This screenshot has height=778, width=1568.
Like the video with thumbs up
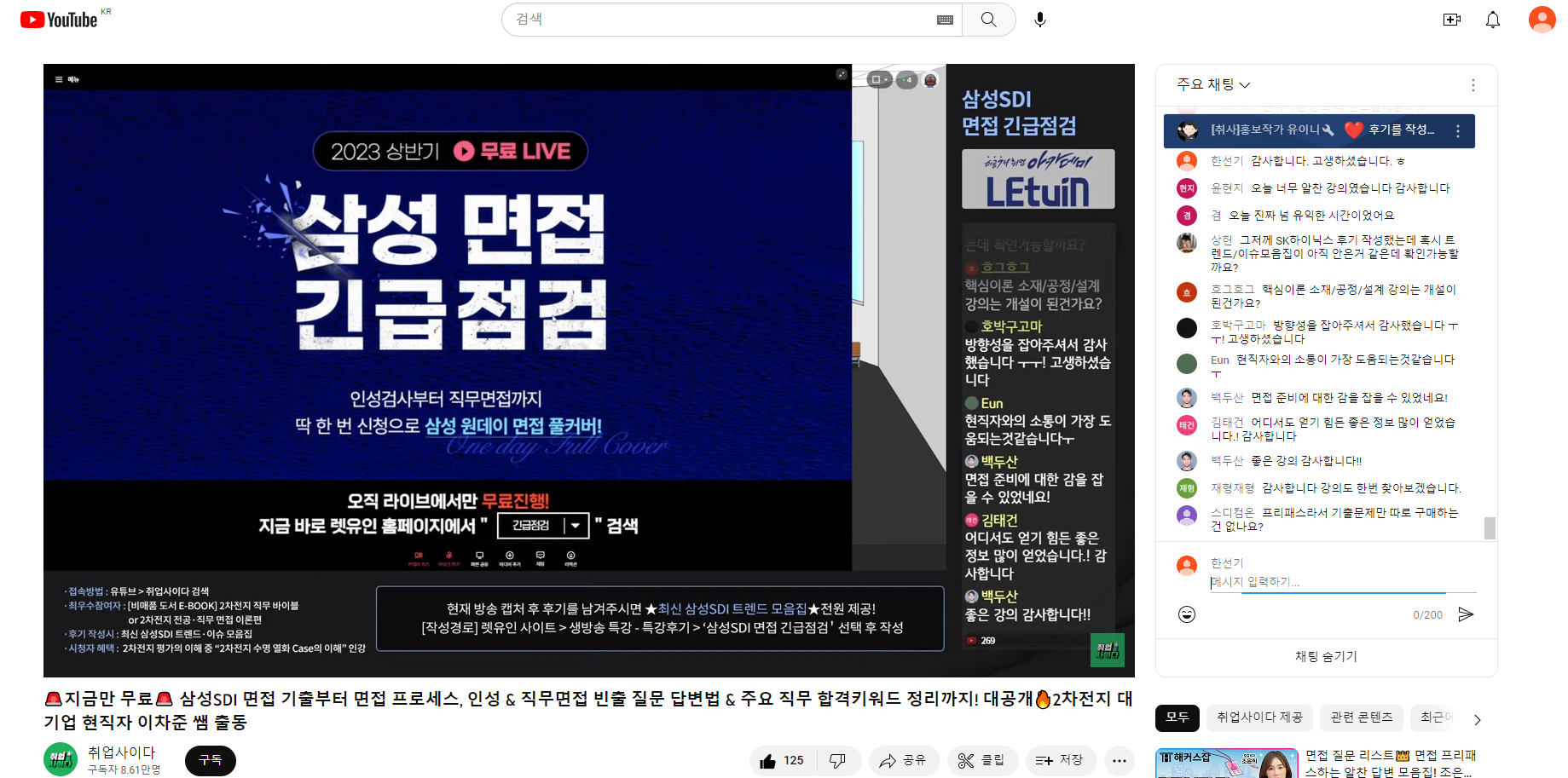click(x=782, y=761)
